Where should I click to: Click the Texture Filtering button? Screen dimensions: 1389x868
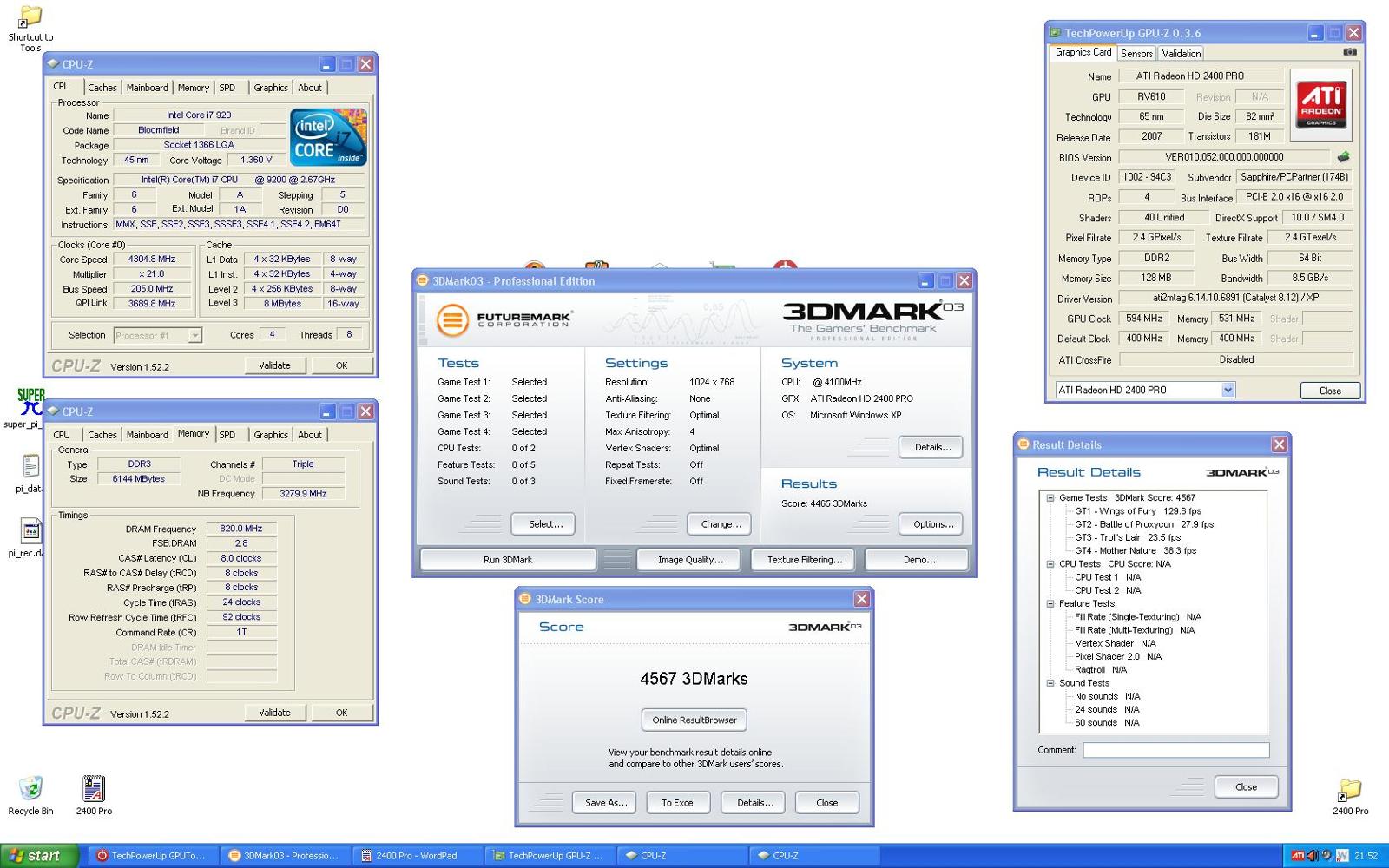pos(804,560)
